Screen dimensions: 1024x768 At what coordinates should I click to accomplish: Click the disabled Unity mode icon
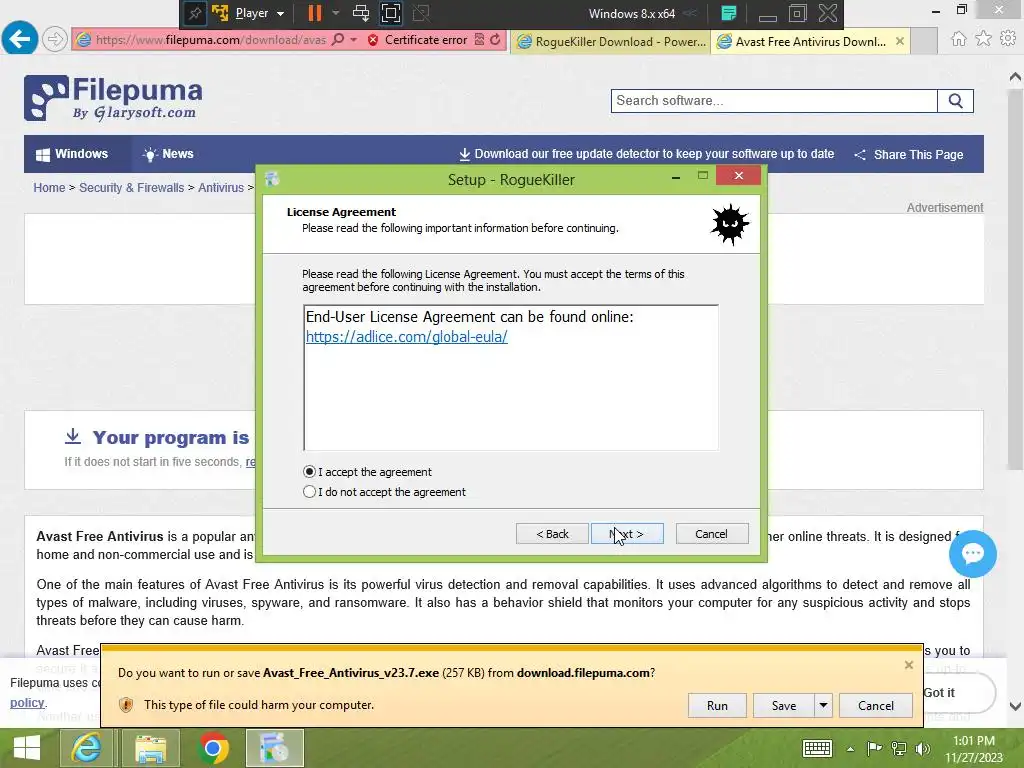421,13
